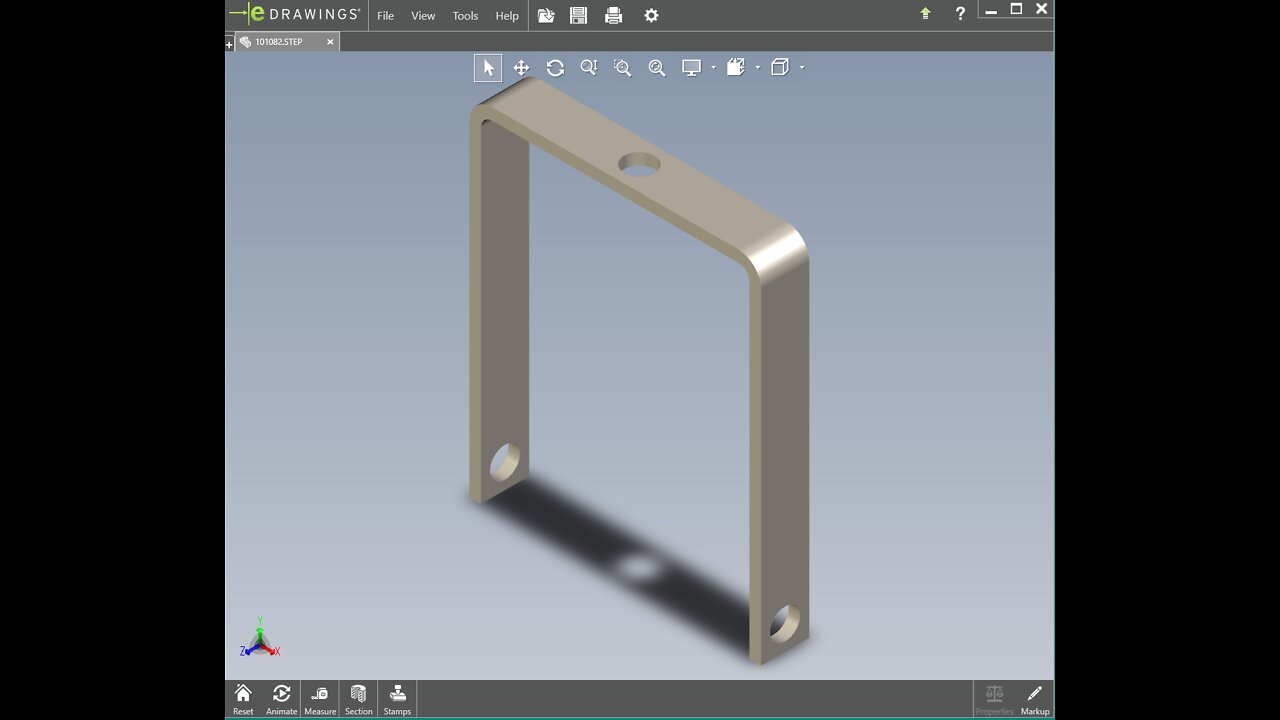Activate the Section tool
Viewport: 1280px width, 720px height.
coord(358,699)
